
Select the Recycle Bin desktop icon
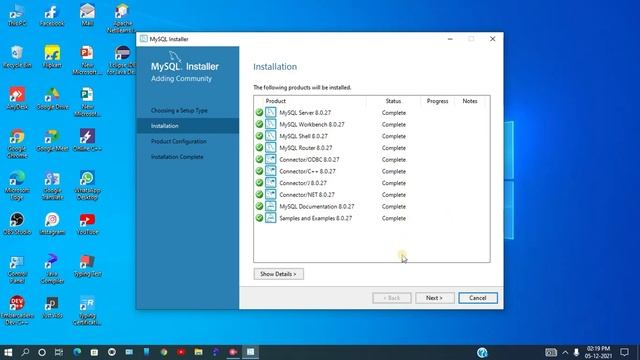point(17,57)
